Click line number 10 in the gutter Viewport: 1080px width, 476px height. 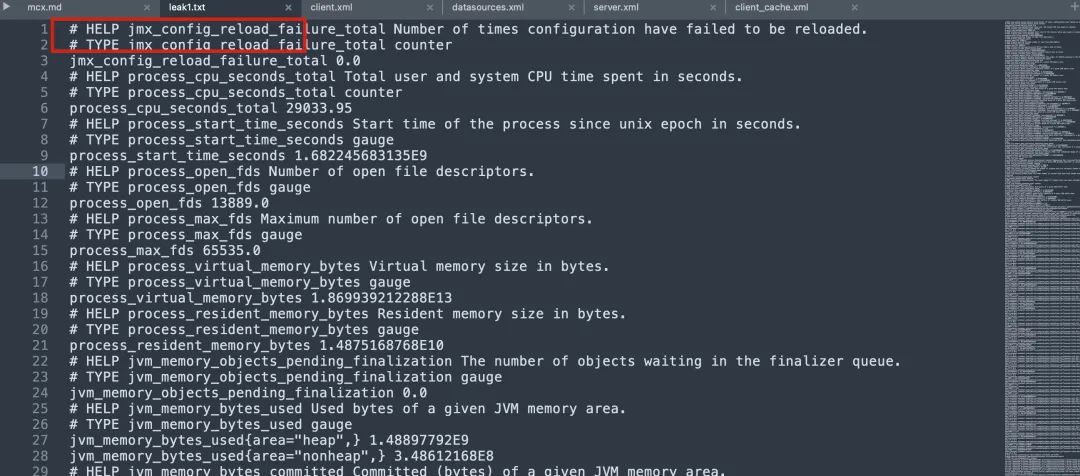(x=41, y=172)
